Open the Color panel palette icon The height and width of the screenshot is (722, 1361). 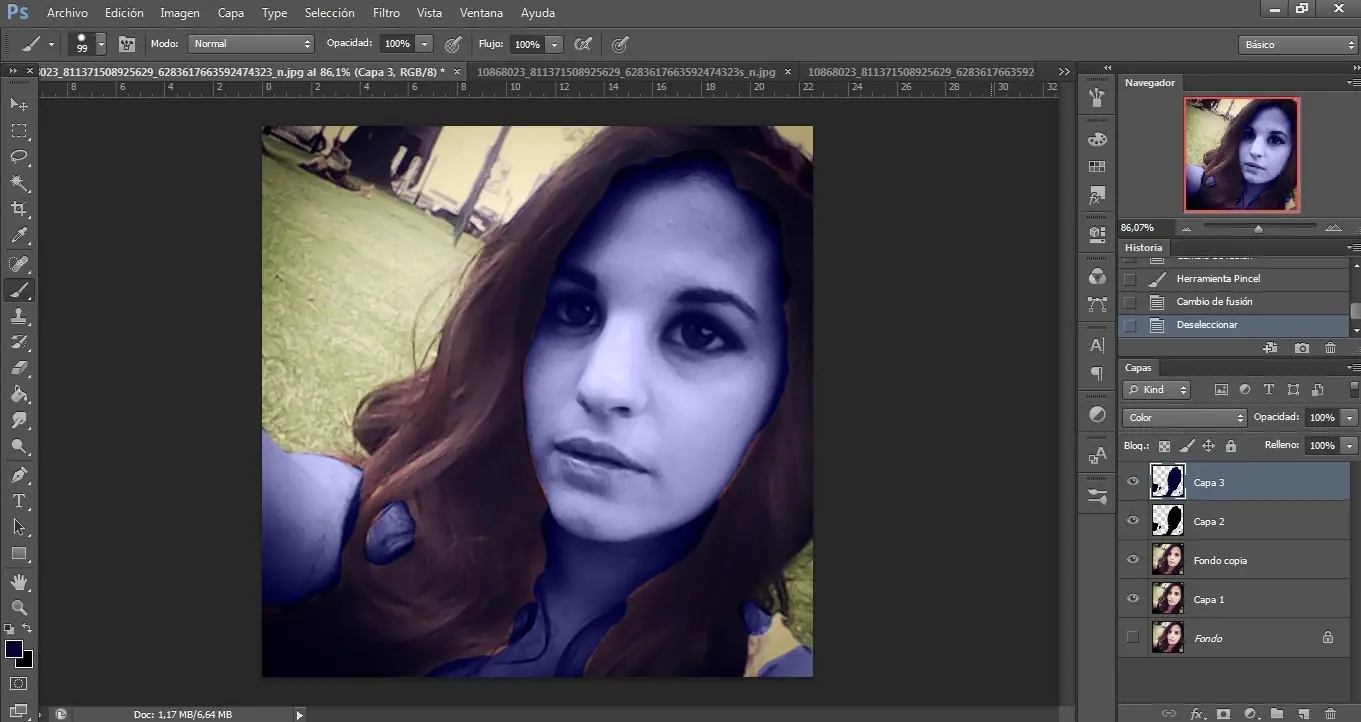pos(1097,139)
